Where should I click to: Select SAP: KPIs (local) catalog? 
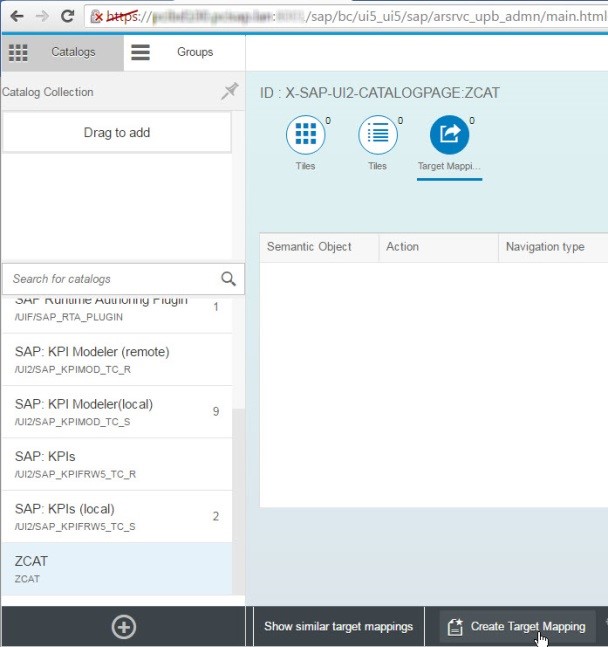point(115,516)
